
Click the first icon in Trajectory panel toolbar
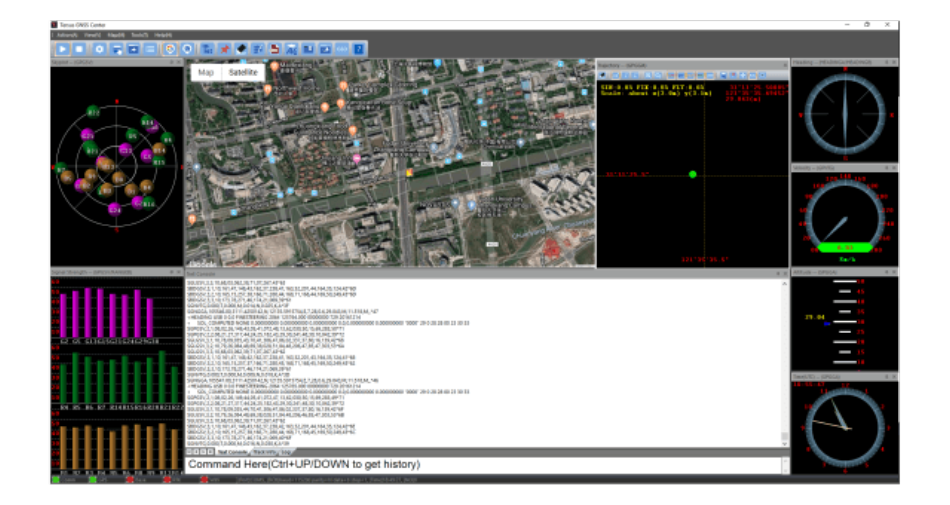(603, 75)
